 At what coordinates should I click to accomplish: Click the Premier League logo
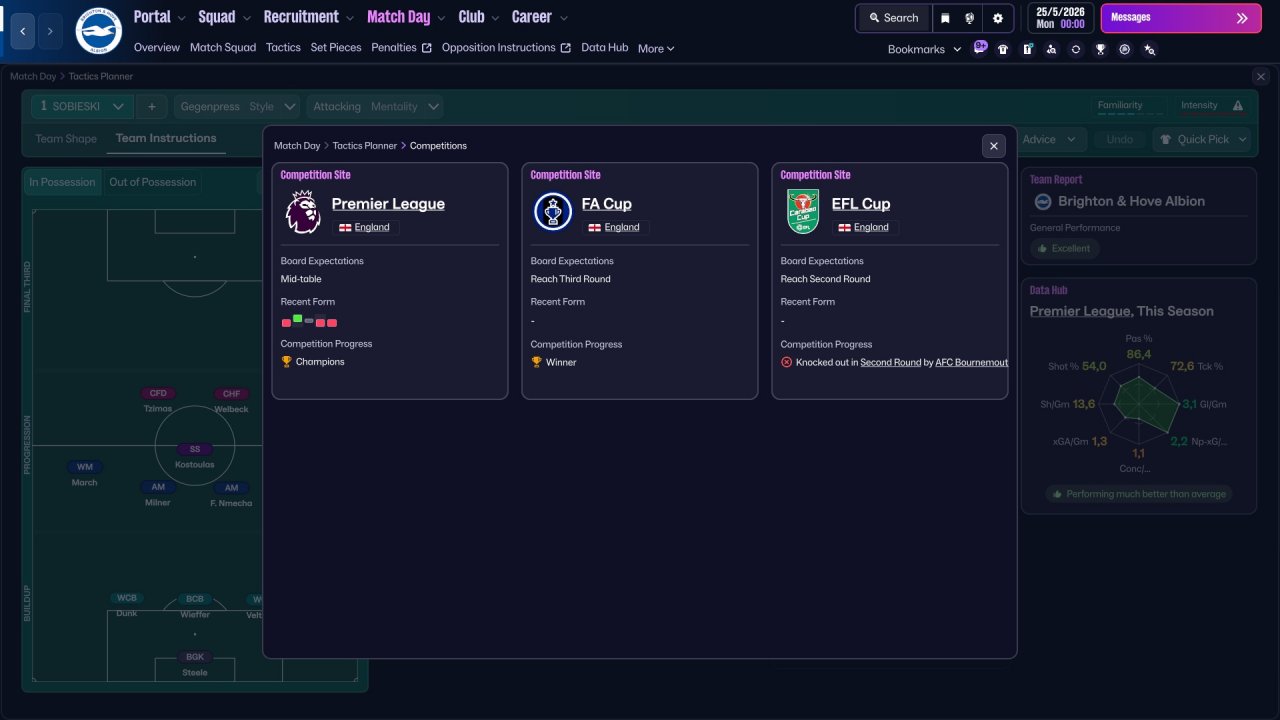pyautogui.click(x=303, y=212)
